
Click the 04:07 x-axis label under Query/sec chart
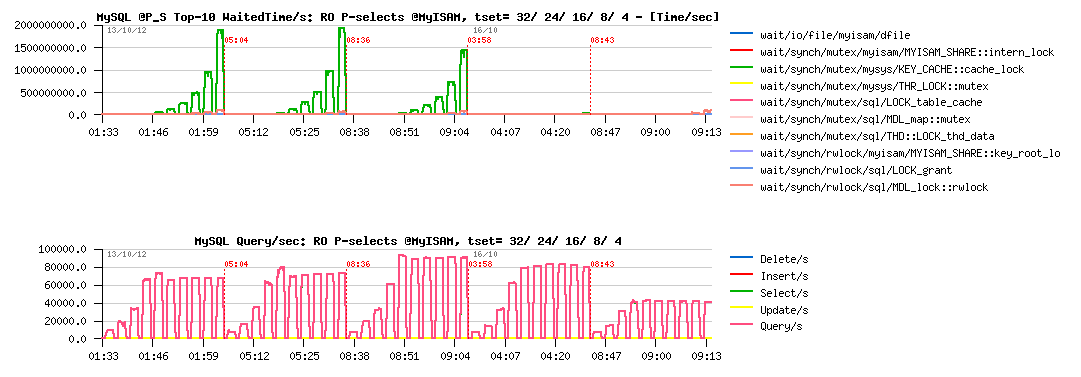[x=506, y=357]
